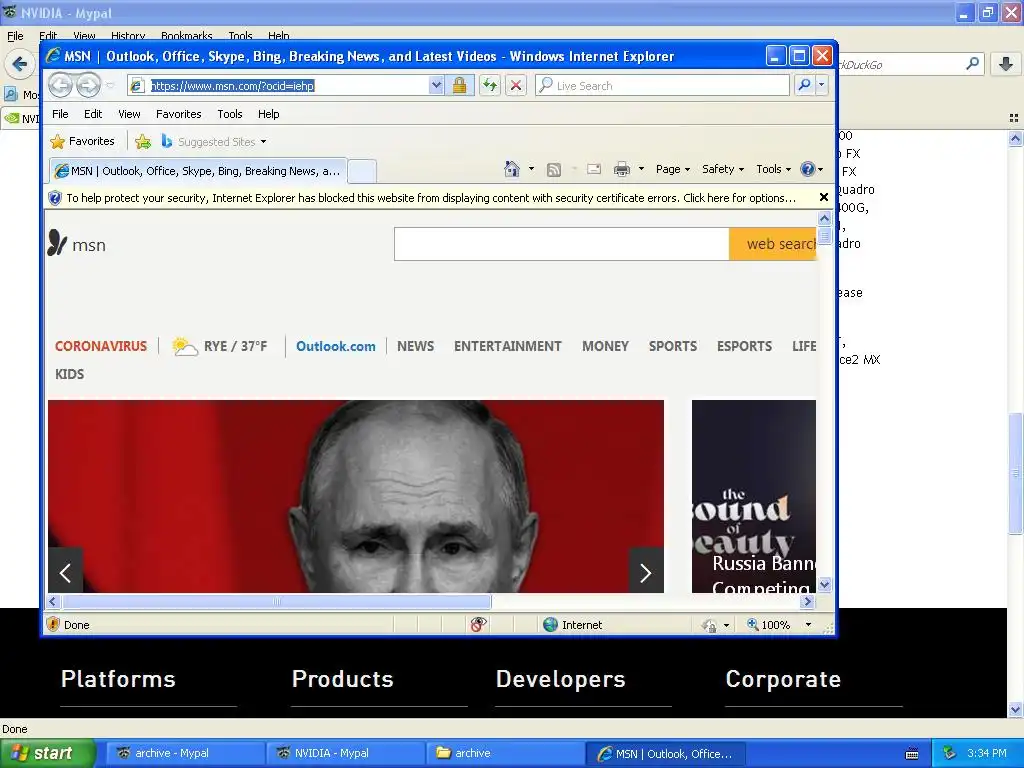
Task: Open the archive folder taskbar button
Action: coord(505,753)
